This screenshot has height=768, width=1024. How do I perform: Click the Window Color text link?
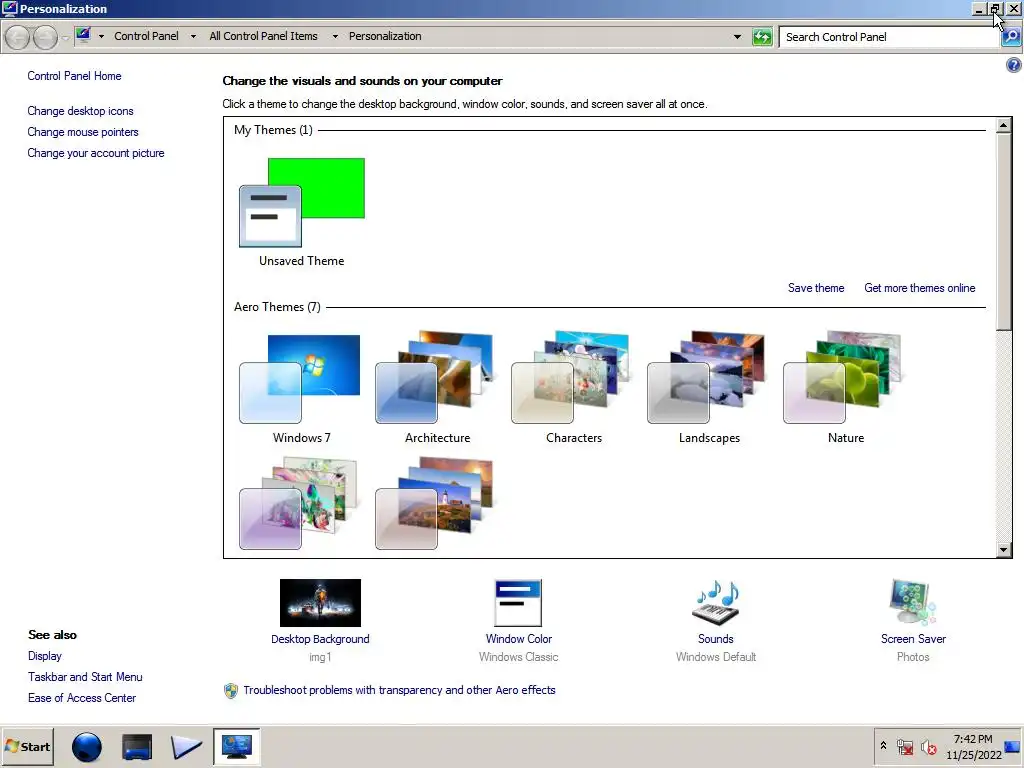tap(519, 639)
